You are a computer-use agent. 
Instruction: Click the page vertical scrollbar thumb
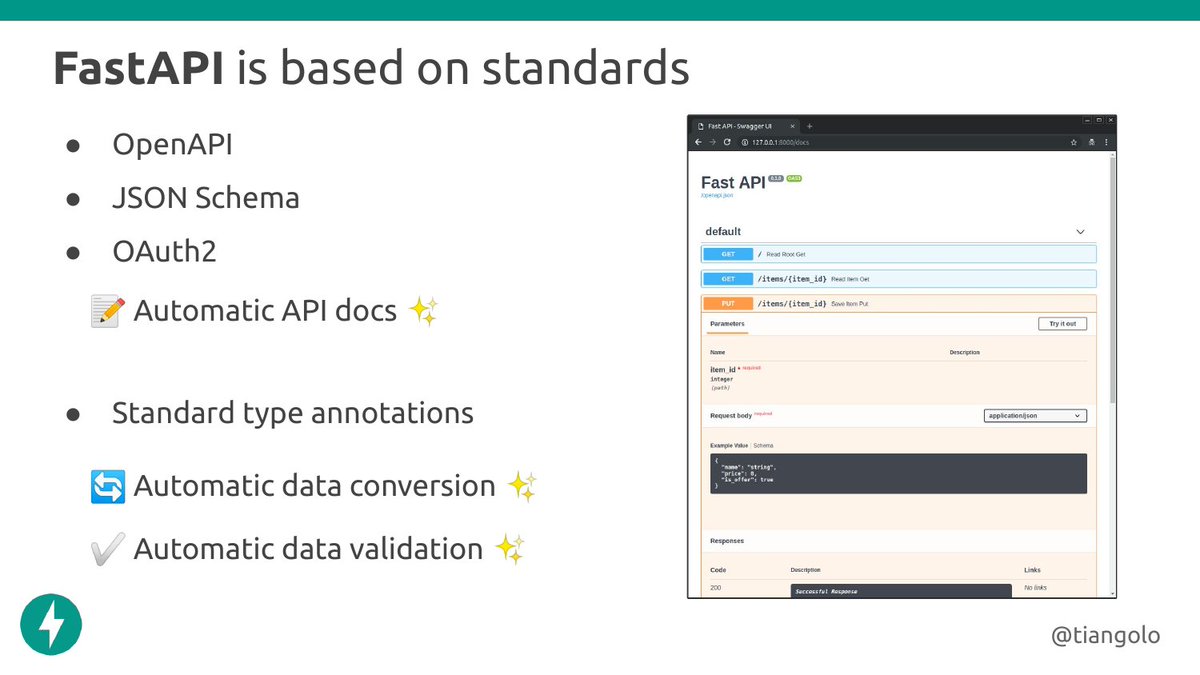pos(1112,280)
